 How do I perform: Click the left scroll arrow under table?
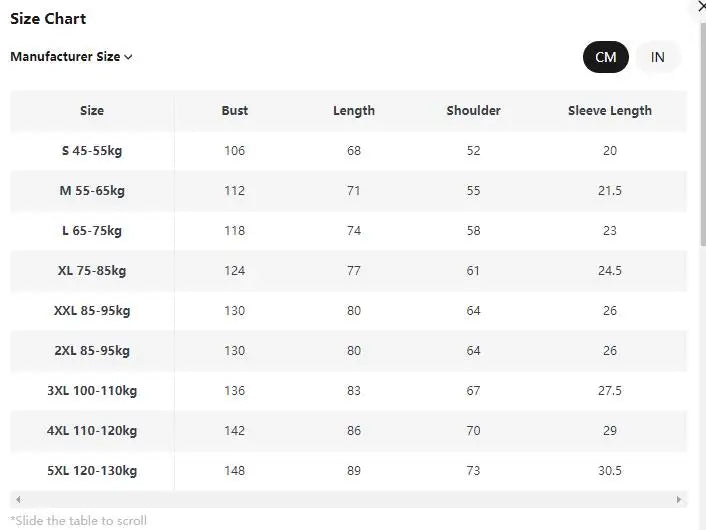click(x=18, y=499)
